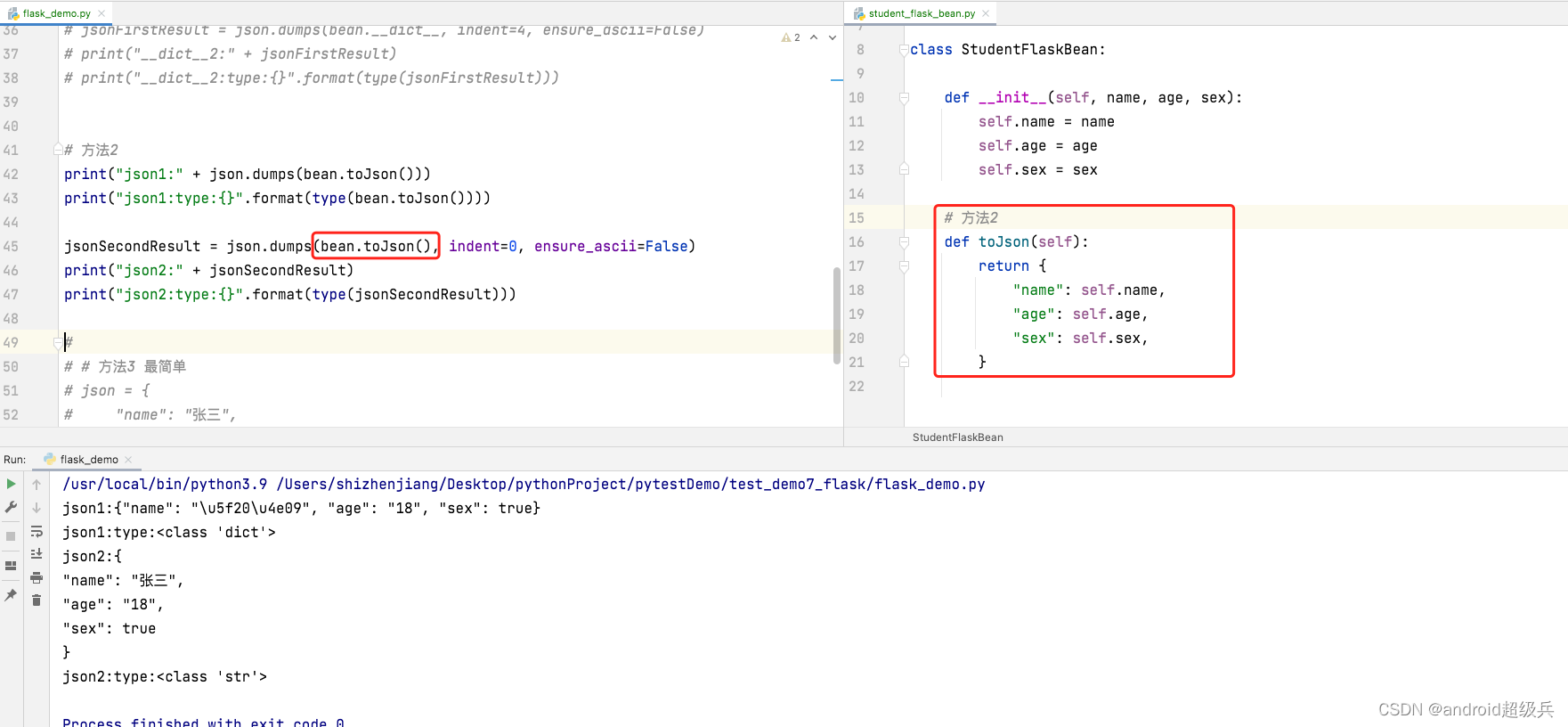Collapse the return dict fold at line 17

point(904,266)
